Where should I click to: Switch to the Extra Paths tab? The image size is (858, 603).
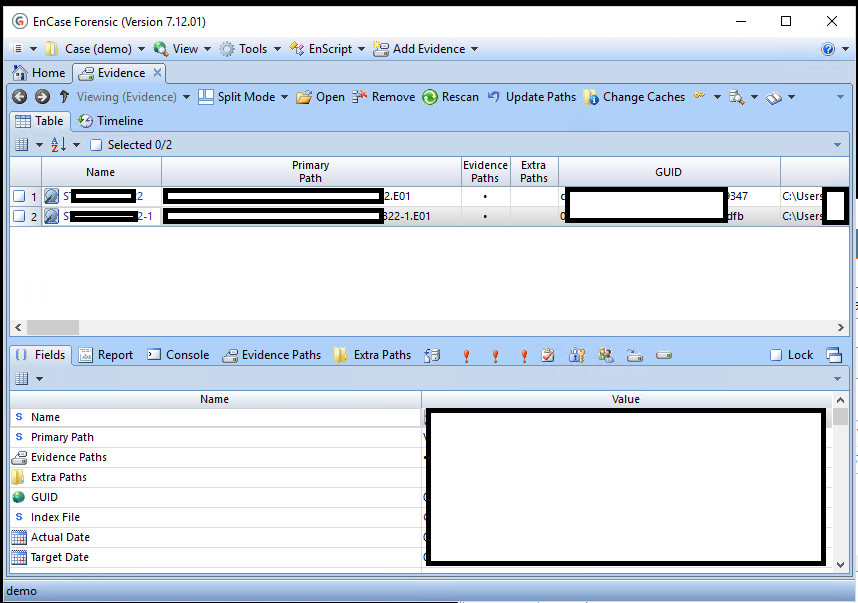tap(373, 355)
